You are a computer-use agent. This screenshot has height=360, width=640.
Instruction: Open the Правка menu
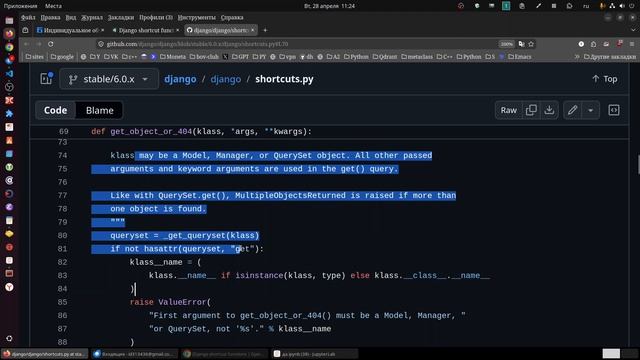[x=50, y=18]
